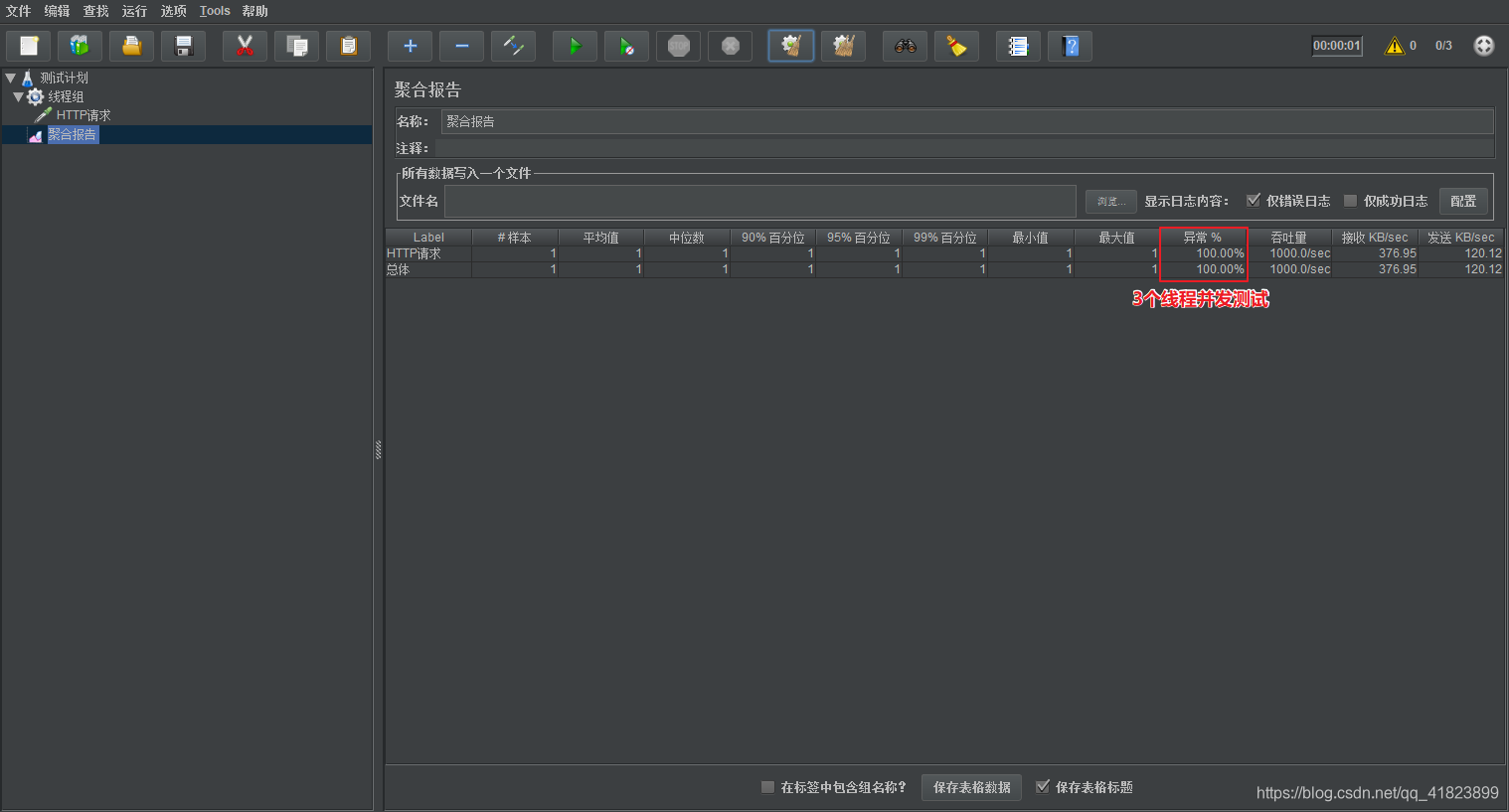
Task: Select 线程组 label in the tree
Action: click(x=66, y=96)
